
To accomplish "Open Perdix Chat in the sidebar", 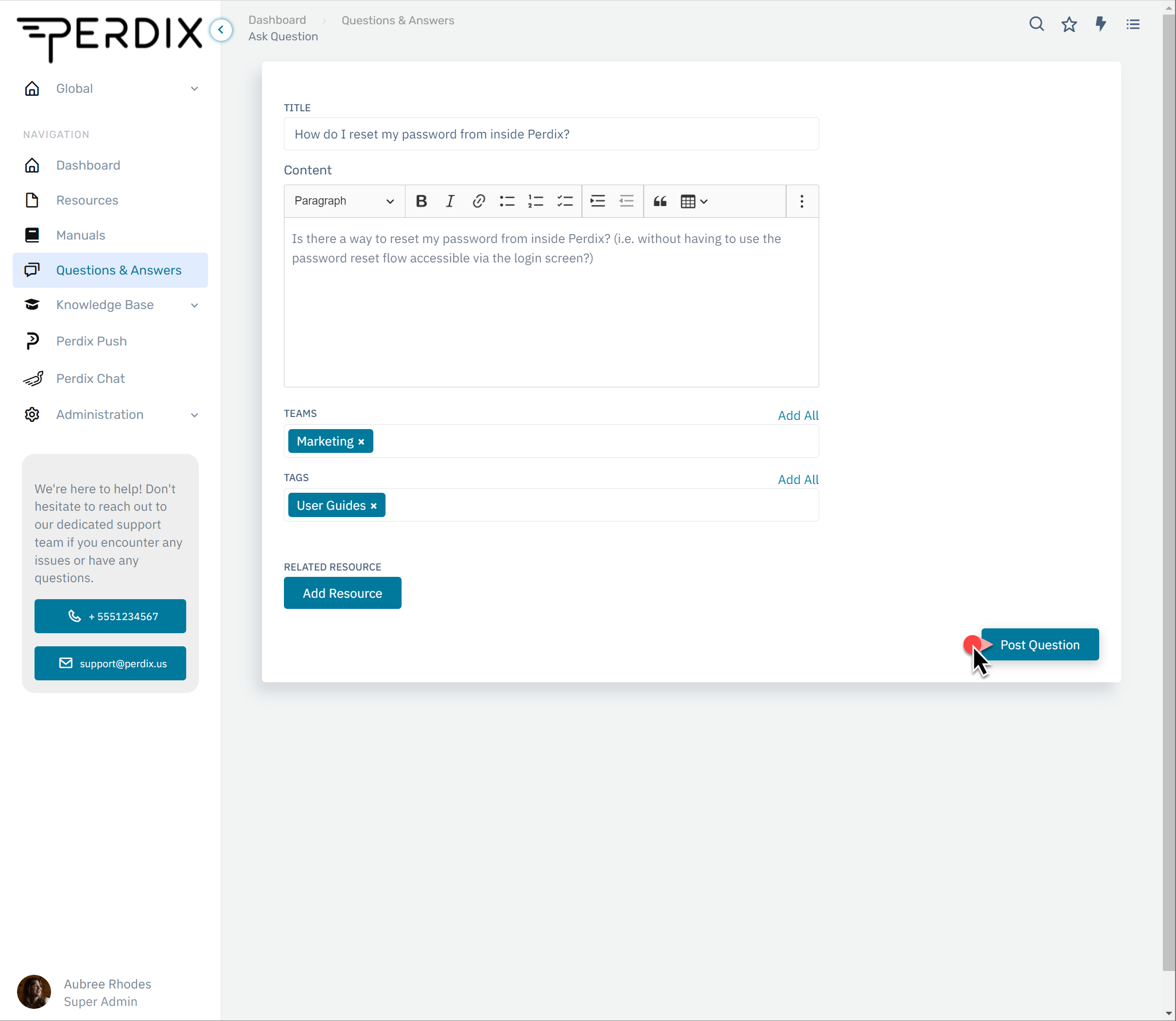I will tap(110, 378).
